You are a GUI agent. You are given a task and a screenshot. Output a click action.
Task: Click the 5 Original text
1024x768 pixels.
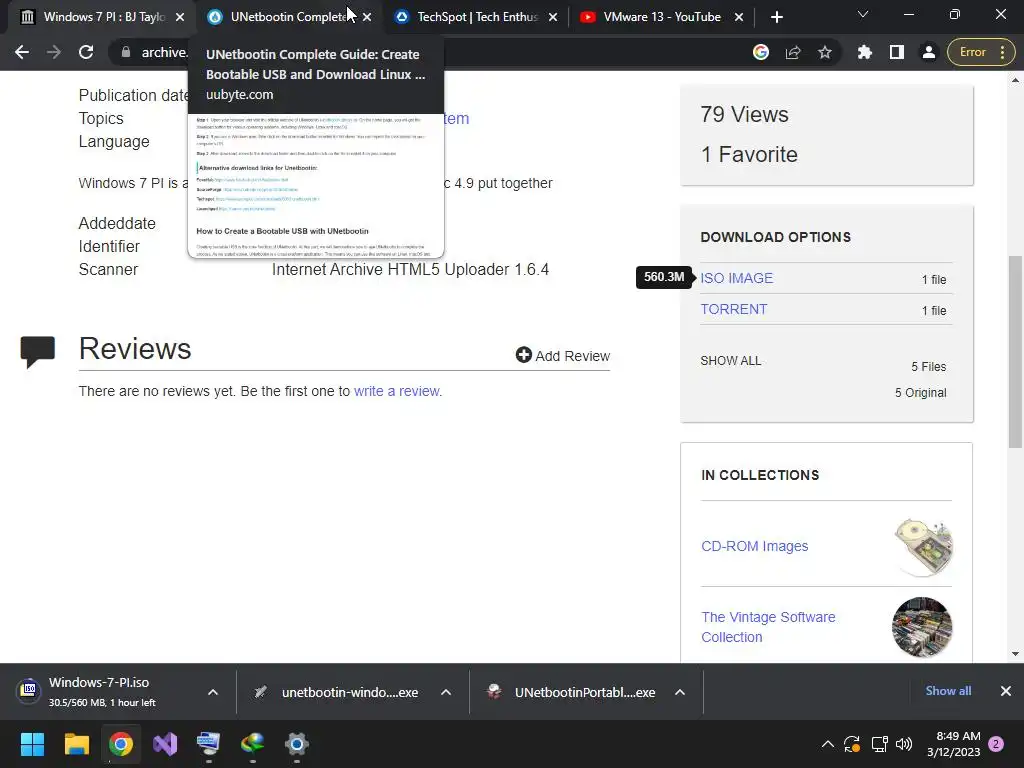920,392
